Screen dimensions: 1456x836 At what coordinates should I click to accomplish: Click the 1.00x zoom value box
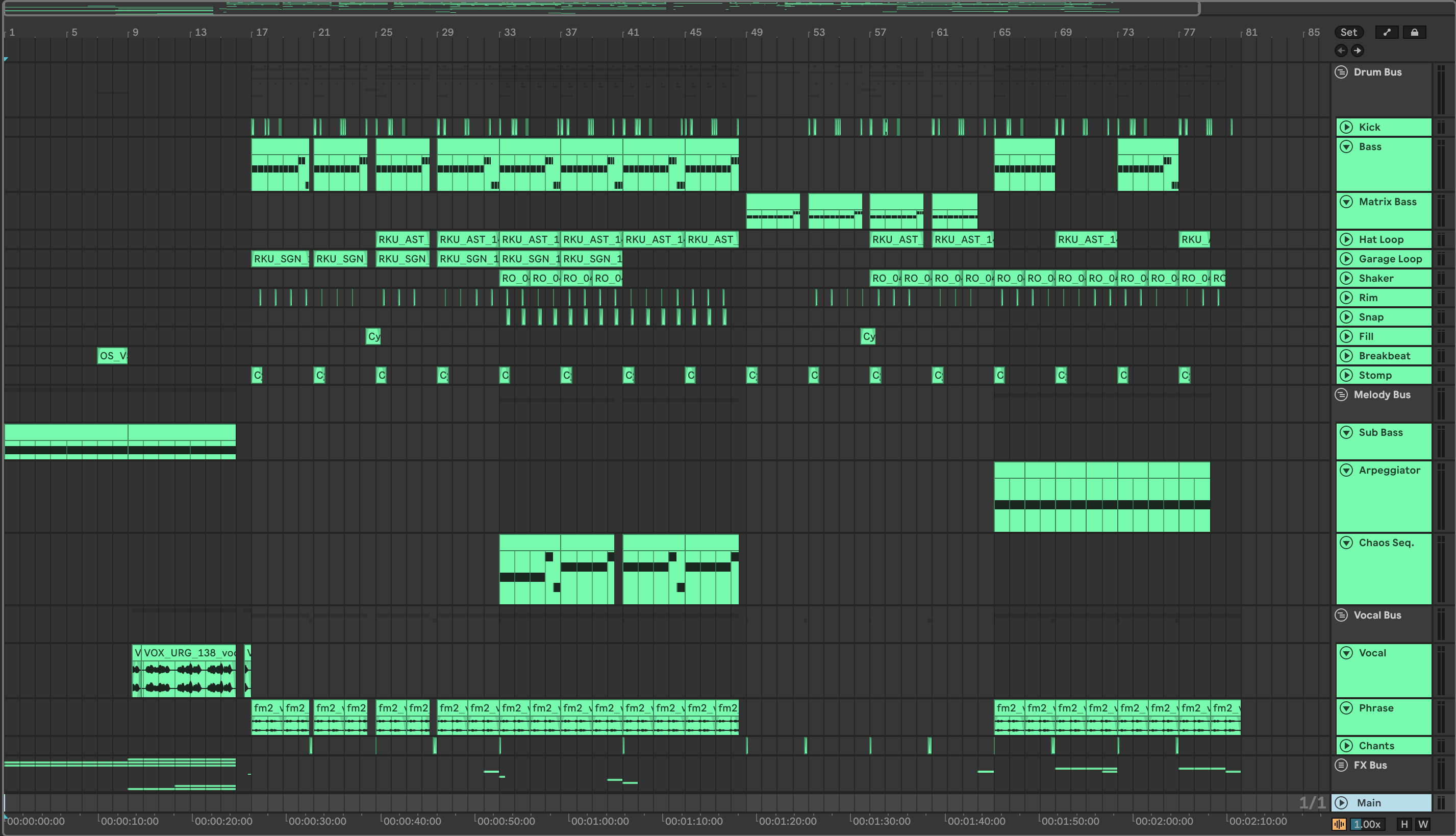[x=1367, y=824]
